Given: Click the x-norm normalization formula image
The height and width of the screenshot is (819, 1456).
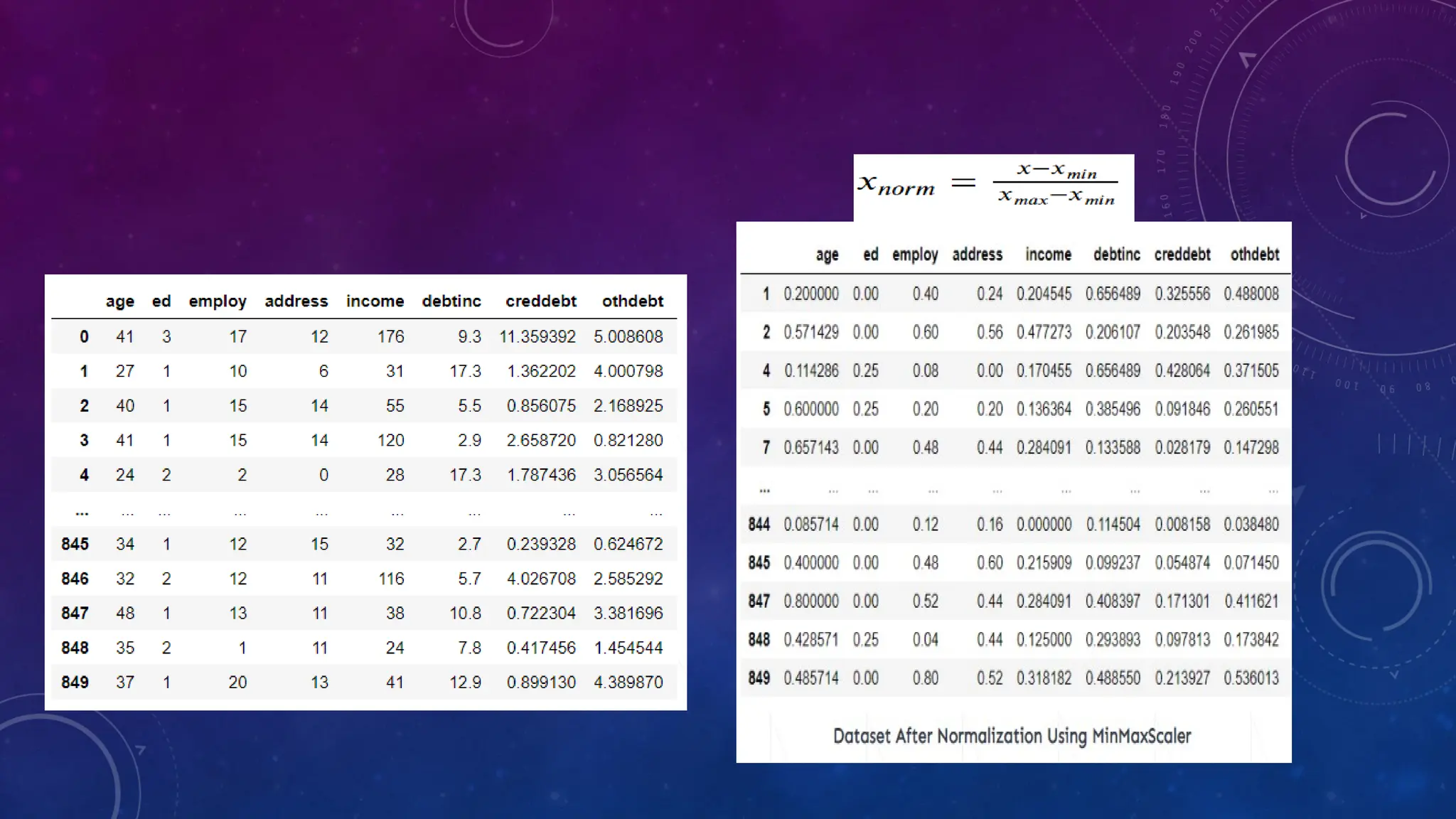Looking at the screenshot, I should click(x=993, y=187).
